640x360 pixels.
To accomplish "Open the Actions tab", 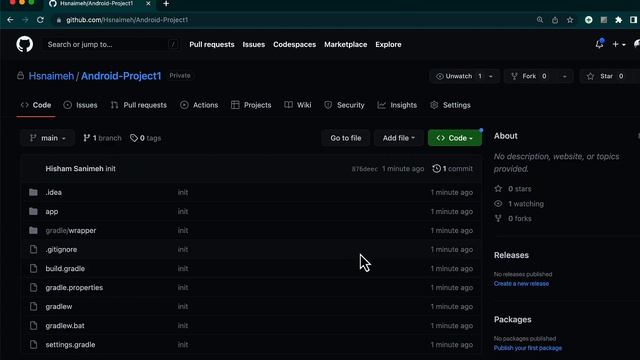I will coord(199,105).
